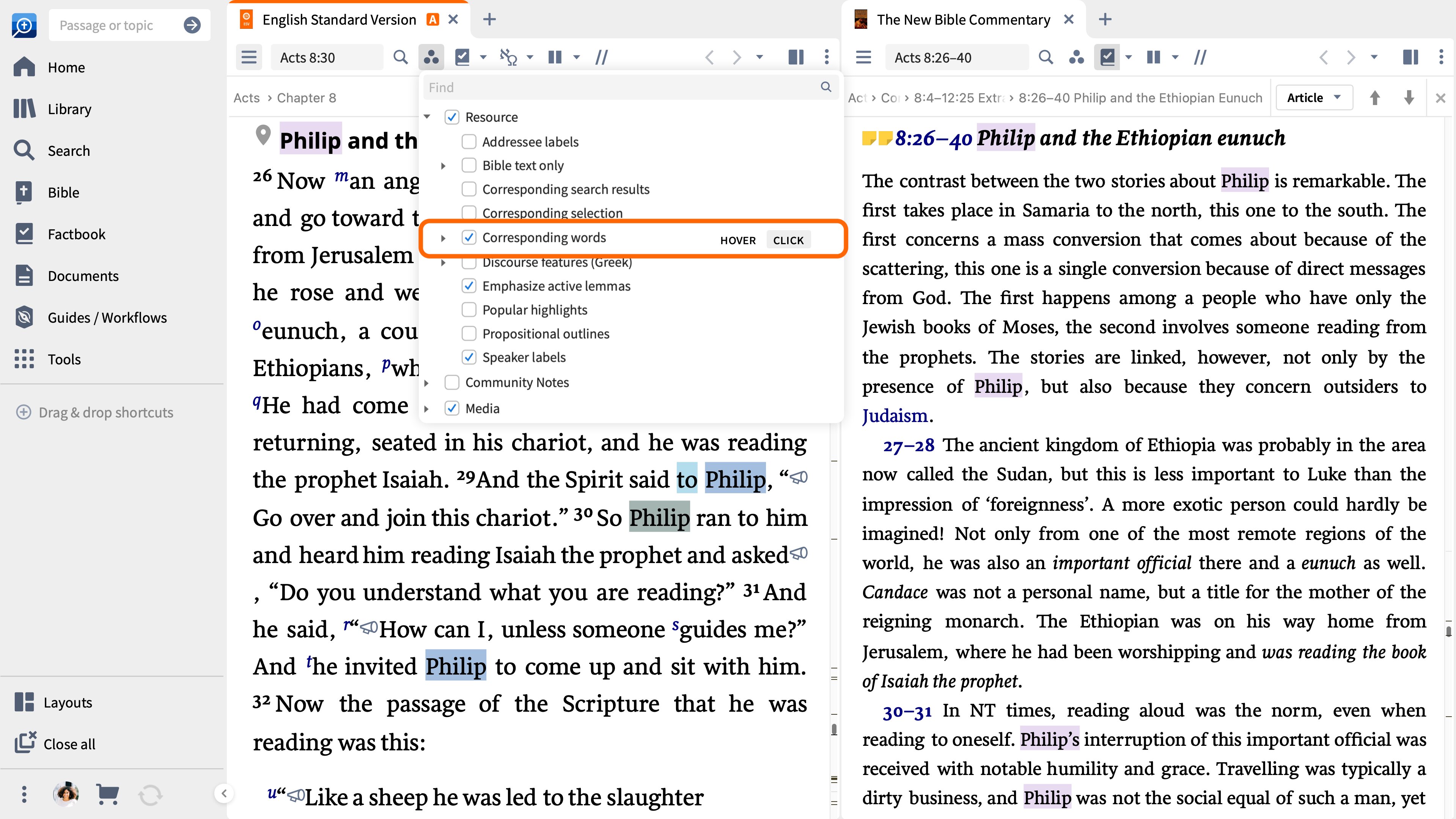Search inside the New Bible Commentary
Viewport: 1456px width, 819px height.
[1046, 57]
